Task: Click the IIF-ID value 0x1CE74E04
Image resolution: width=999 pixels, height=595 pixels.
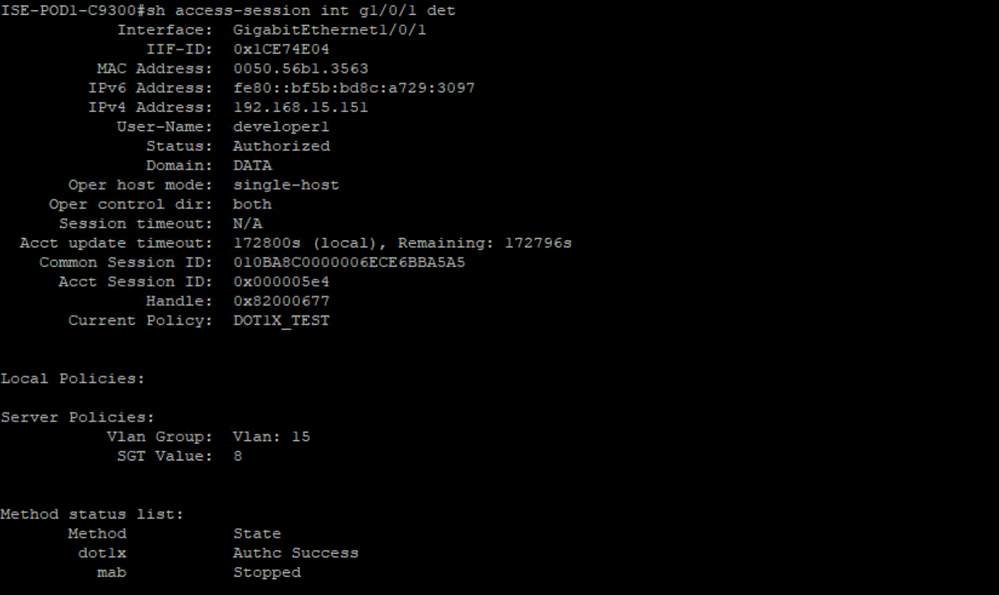Action: click(x=281, y=49)
